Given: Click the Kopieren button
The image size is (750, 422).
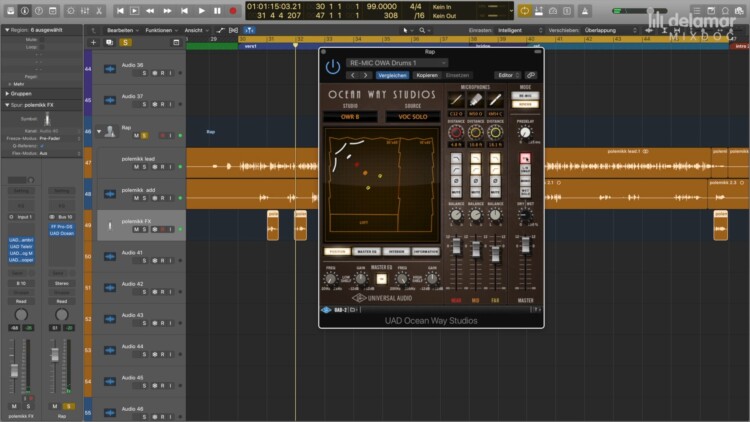Looking at the screenshot, I should (427, 75).
